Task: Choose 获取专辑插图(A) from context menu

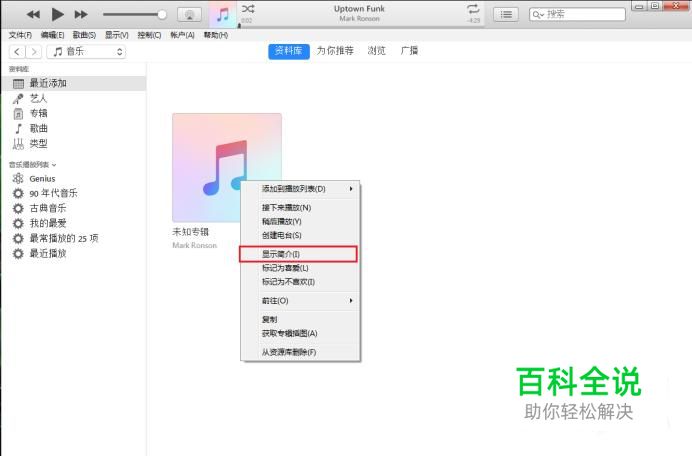Action: (300, 333)
